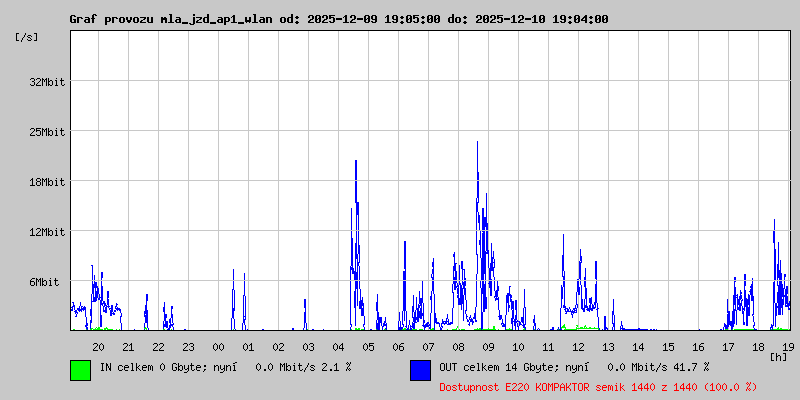Click the 12Mbit y-axis label

click(x=47, y=232)
